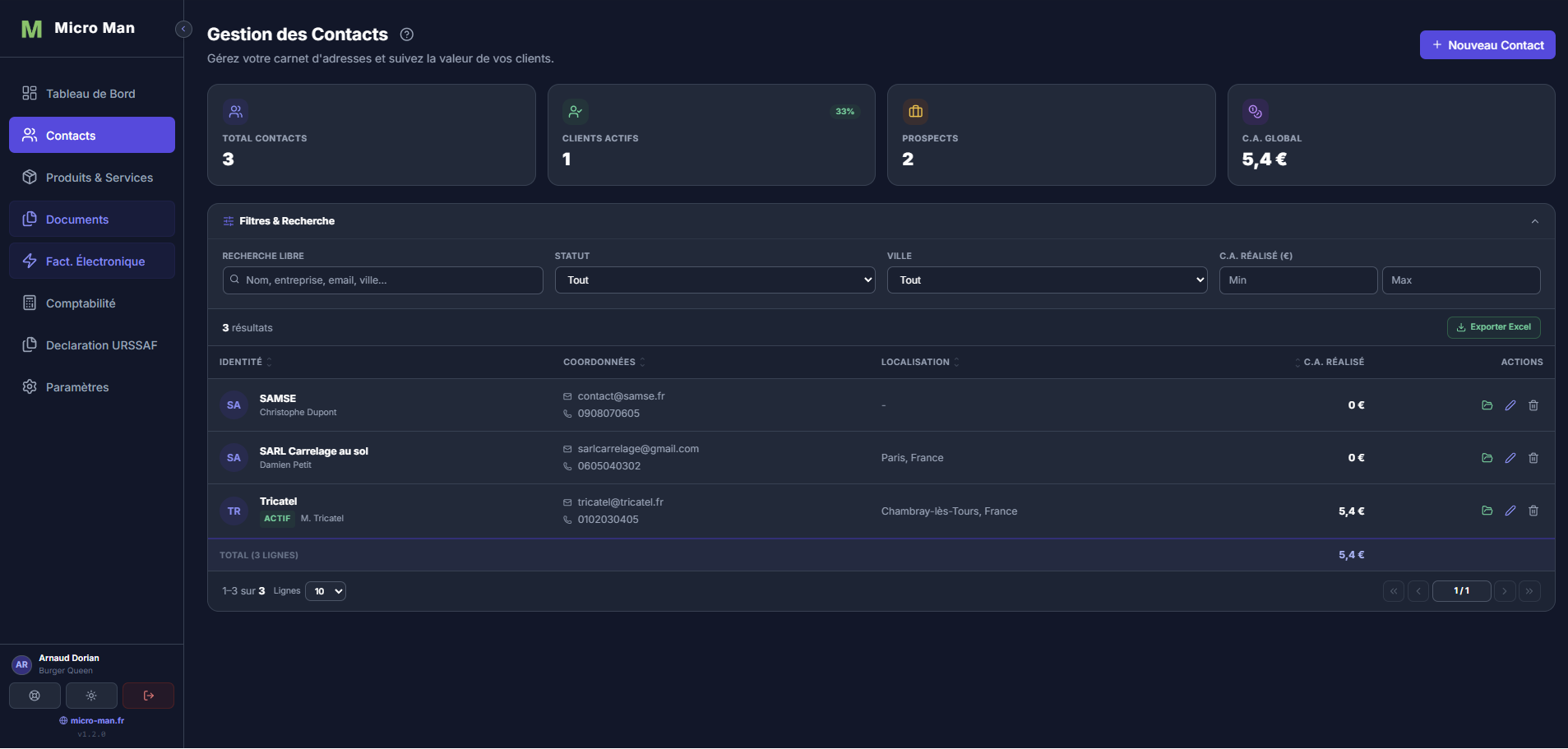Click the Prospects briefcase icon
1568x749 pixels.
[x=915, y=112]
